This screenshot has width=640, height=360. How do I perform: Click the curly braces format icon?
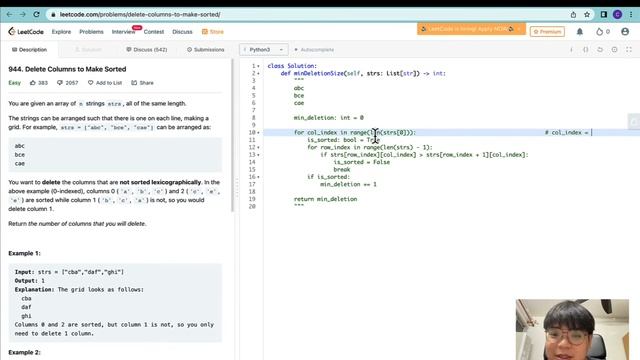[x=586, y=50]
